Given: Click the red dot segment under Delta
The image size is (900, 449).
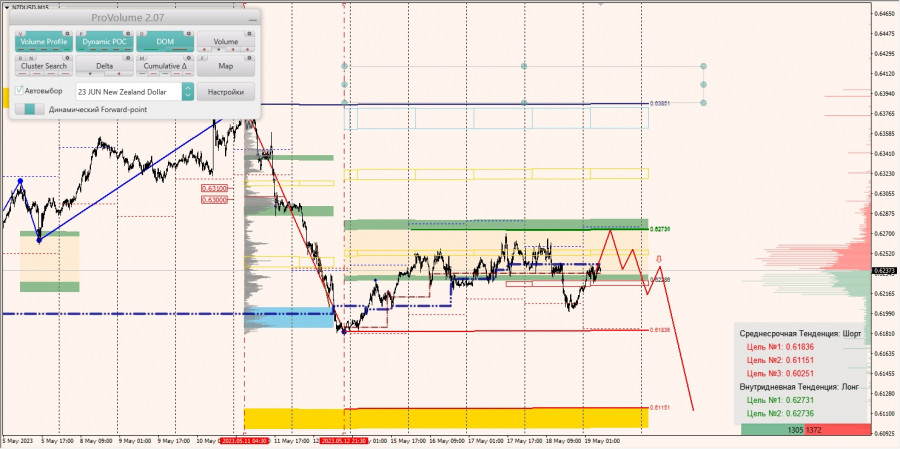Looking at the screenshot, I should click(119, 73).
